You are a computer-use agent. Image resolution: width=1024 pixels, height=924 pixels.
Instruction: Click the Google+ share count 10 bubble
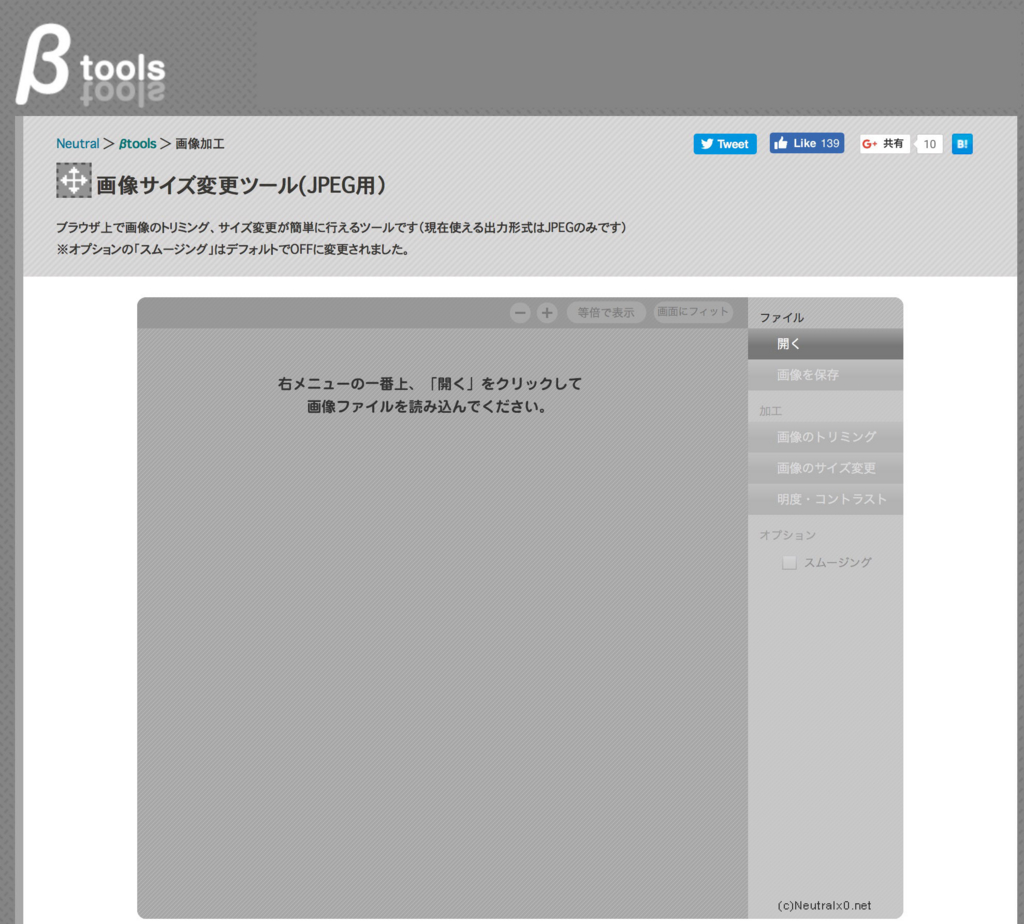(930, 144)
